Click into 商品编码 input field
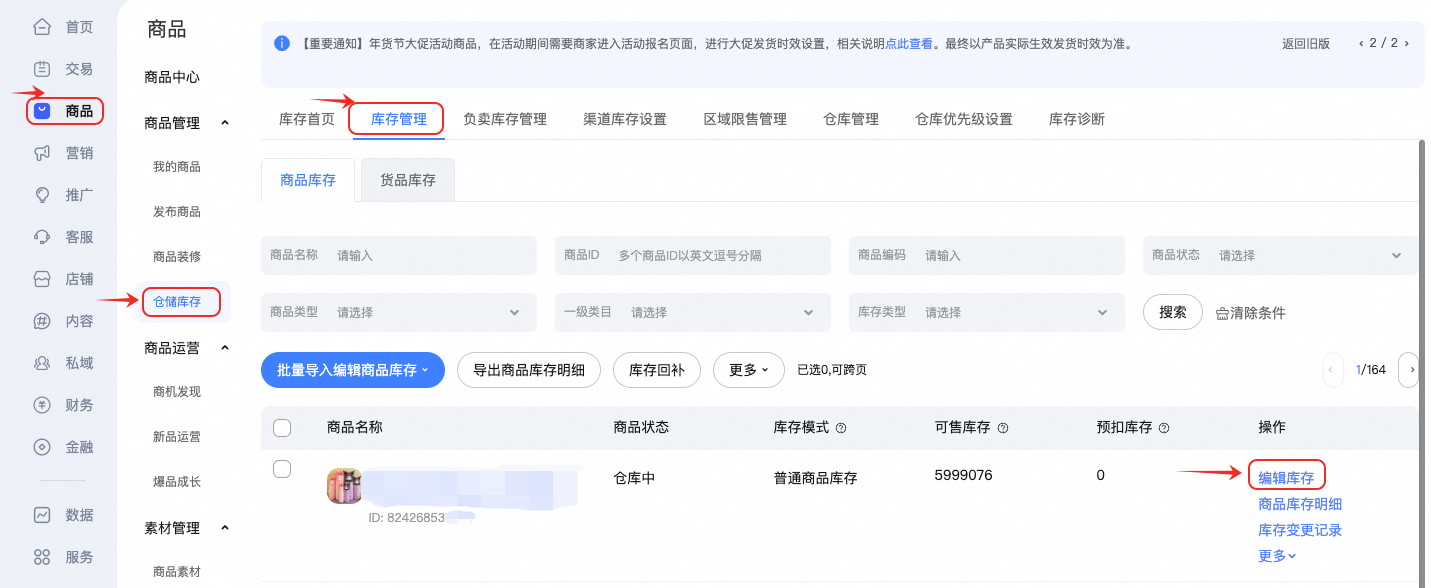 (987, 255)
